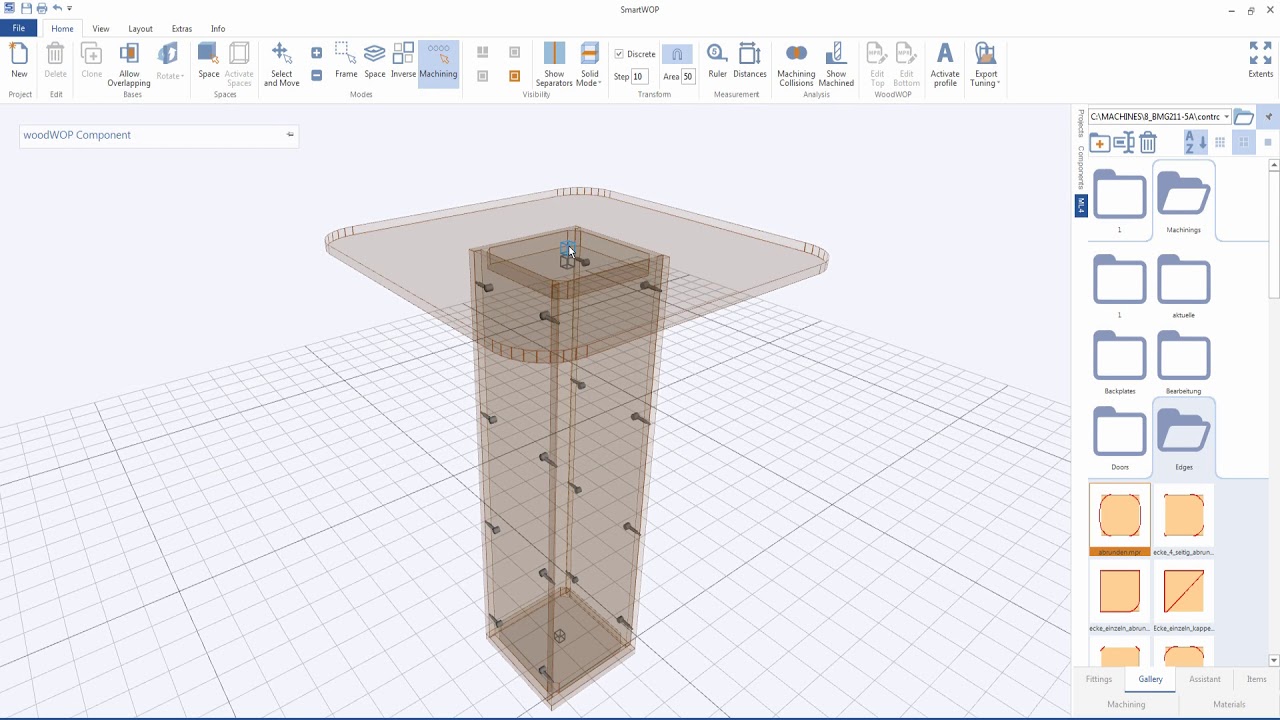The height and width of the screenshot is (720, 1280).
Task: Click the save icon in title bar
Action: pos(26,9)
